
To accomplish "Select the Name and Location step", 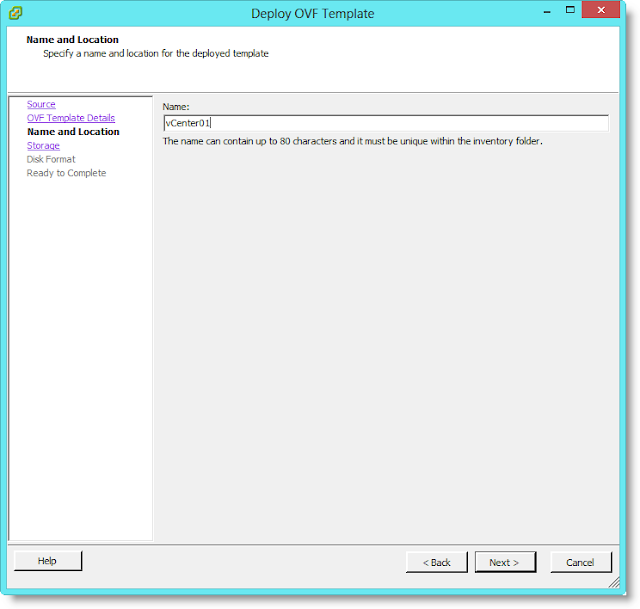I will pyautogui.click(x=73, y=131).
